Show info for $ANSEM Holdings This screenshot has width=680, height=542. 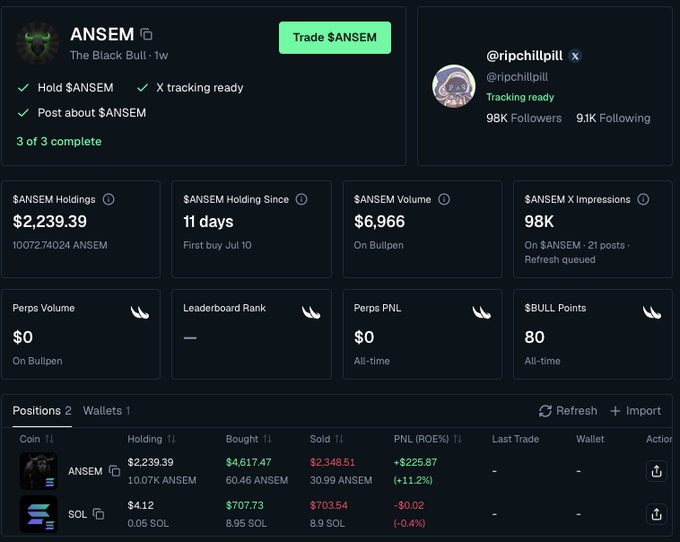coord(108,199)
